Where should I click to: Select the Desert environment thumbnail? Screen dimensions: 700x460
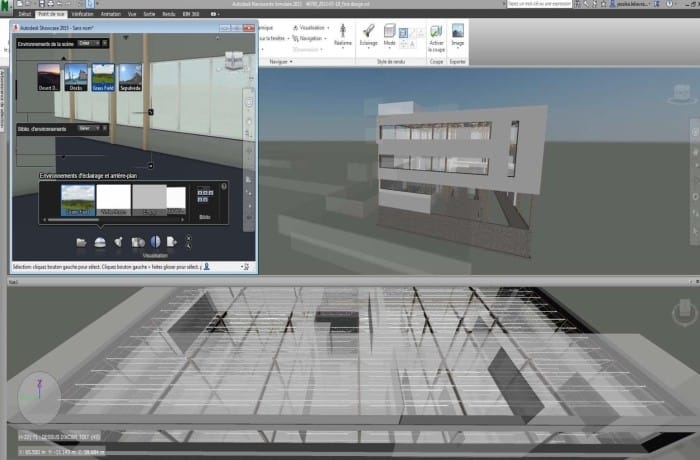(49, 77)
